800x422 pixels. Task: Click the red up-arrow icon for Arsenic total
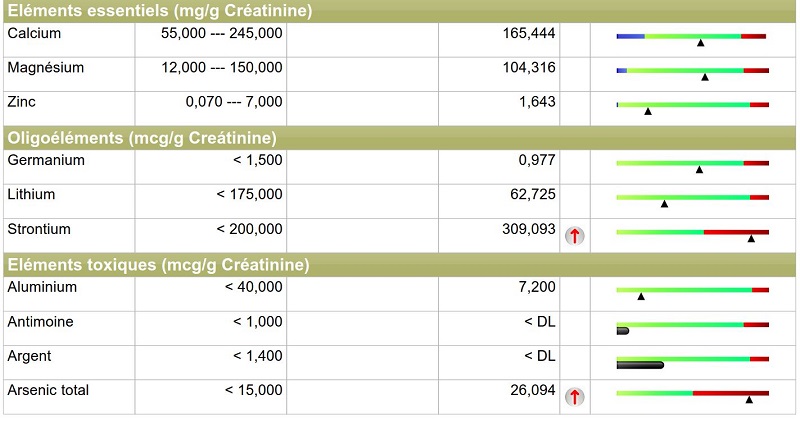574,397
